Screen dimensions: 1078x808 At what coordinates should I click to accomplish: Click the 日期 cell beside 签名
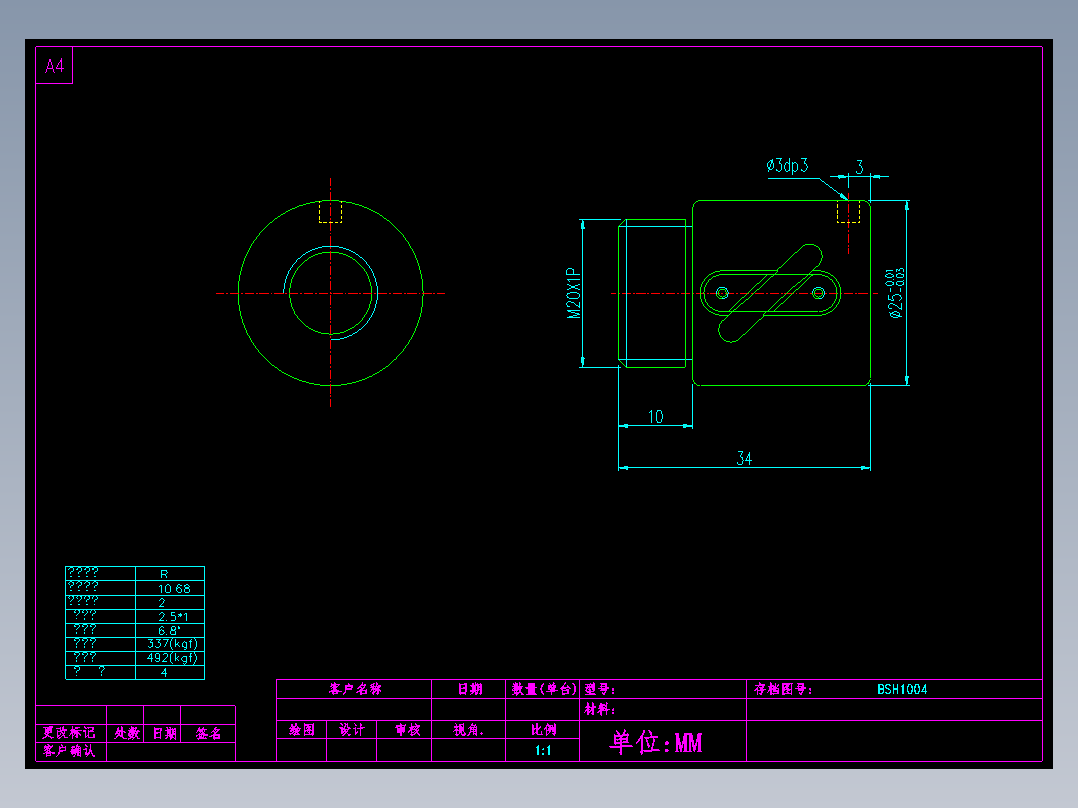164,733
